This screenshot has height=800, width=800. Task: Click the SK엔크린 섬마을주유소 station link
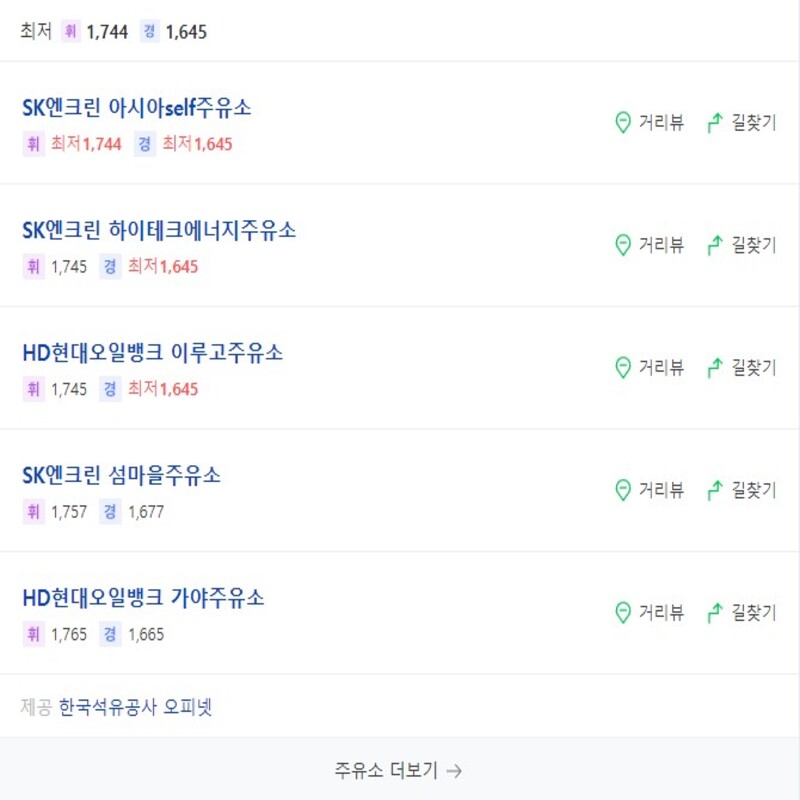[120, 477]
